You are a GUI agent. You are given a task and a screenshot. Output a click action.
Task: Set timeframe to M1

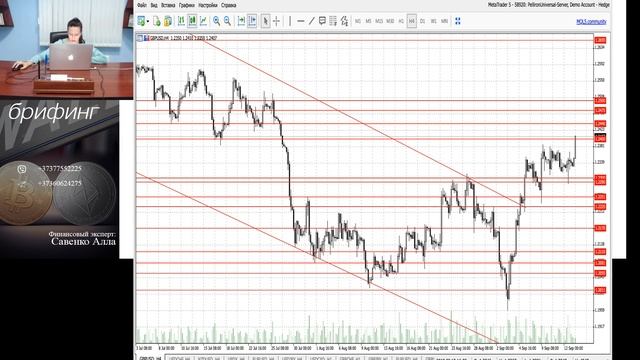358,21
